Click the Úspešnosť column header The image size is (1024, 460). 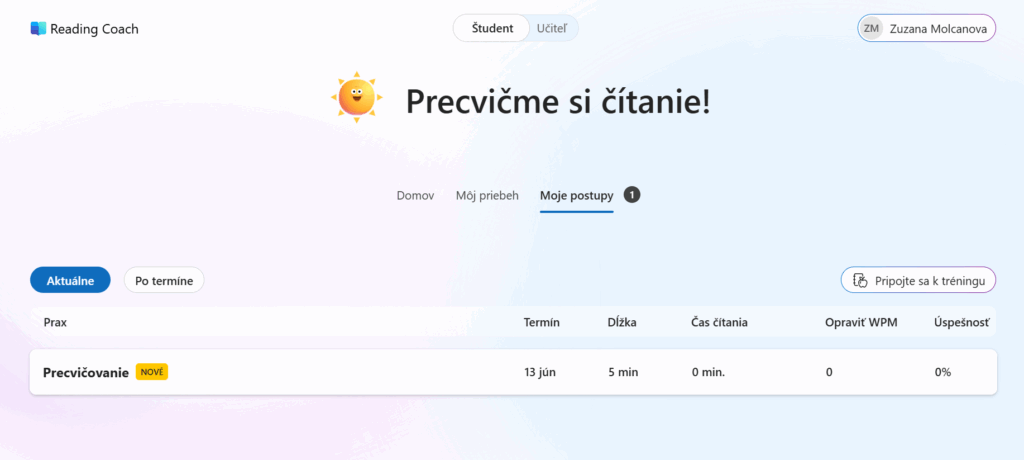962,321
